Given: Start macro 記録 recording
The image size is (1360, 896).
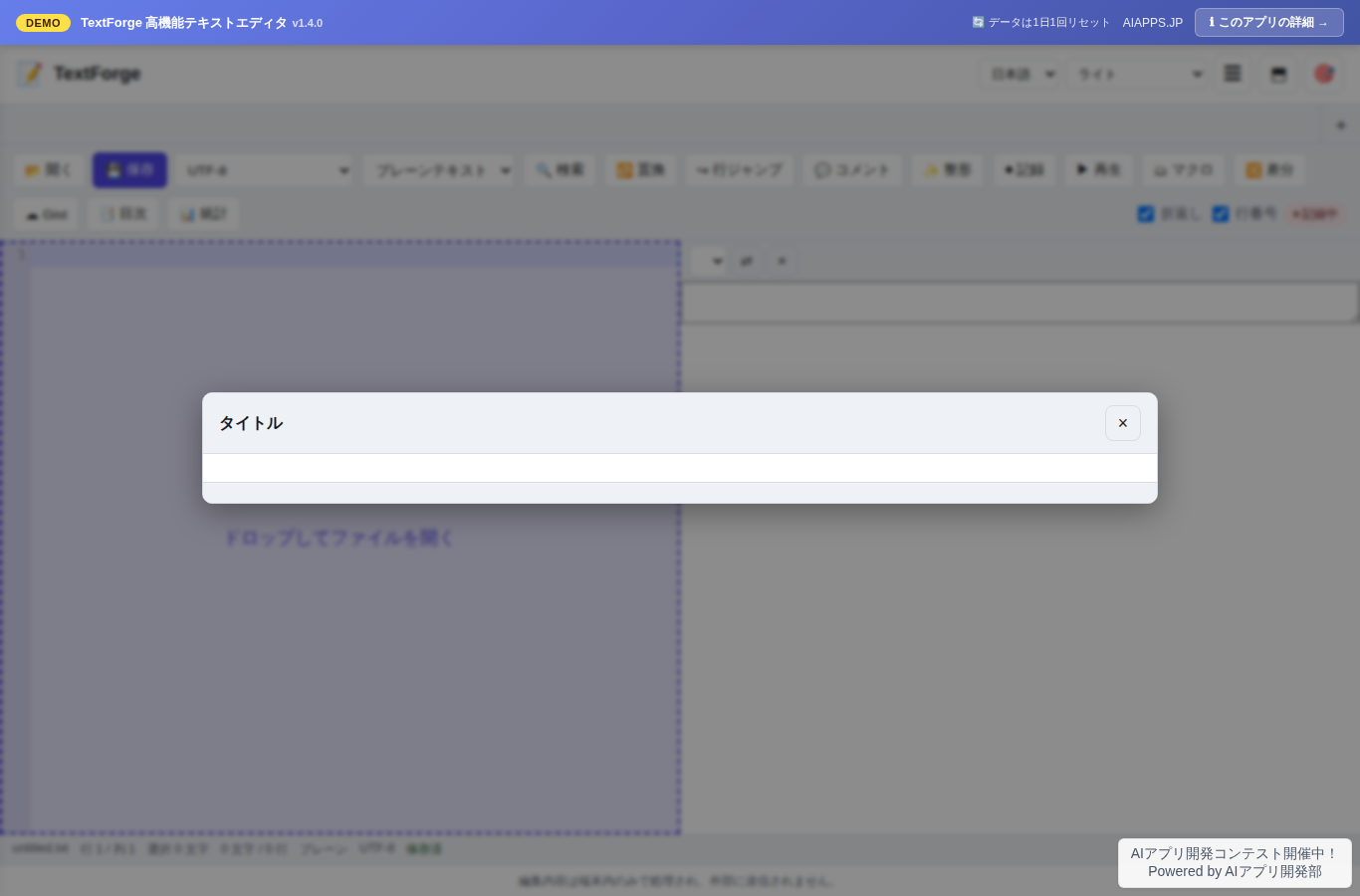Looking at the screenshot, I should click(x=1023, y=170).
